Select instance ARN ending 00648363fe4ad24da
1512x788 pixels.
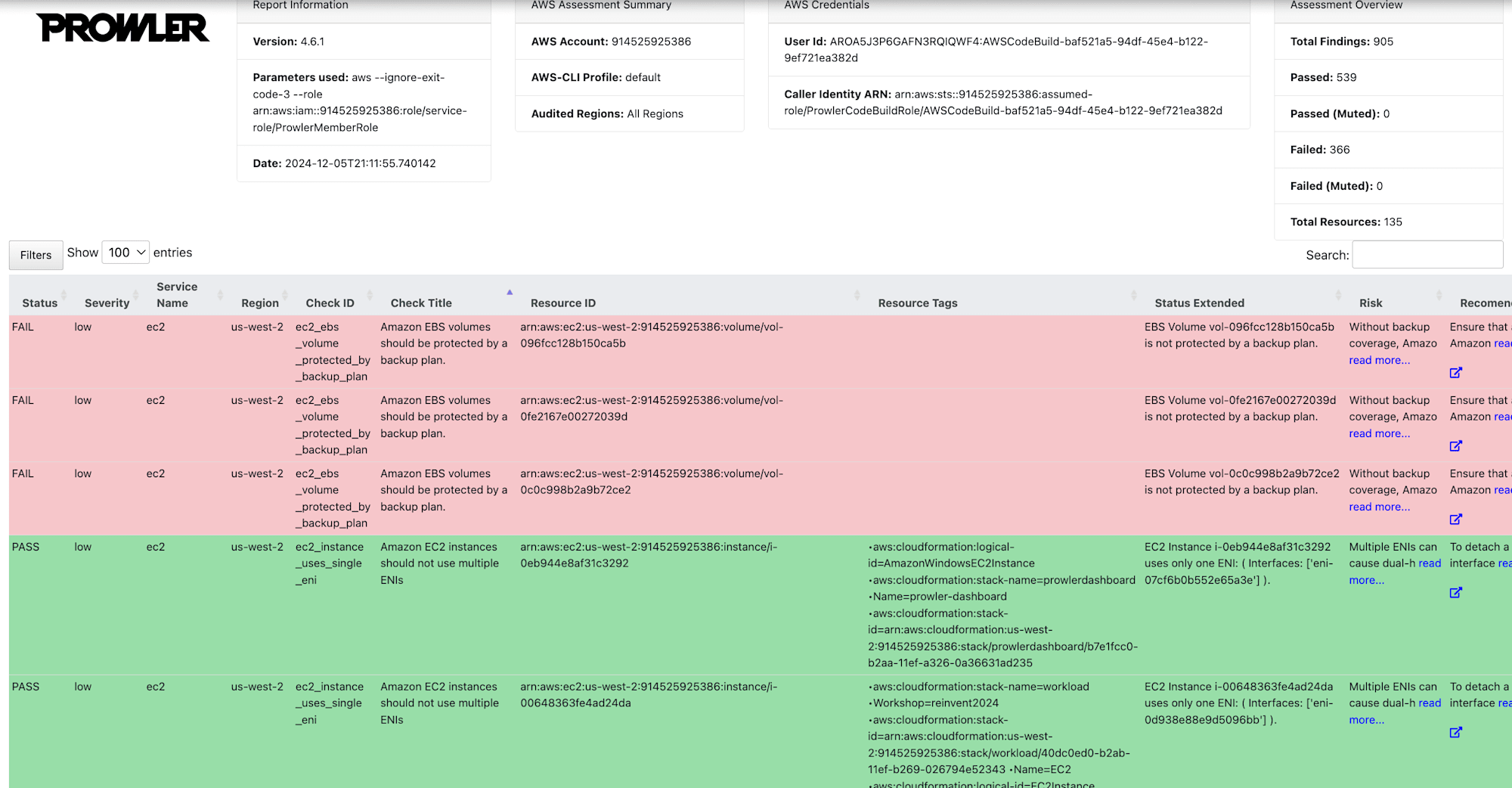(x=649, y=695)
